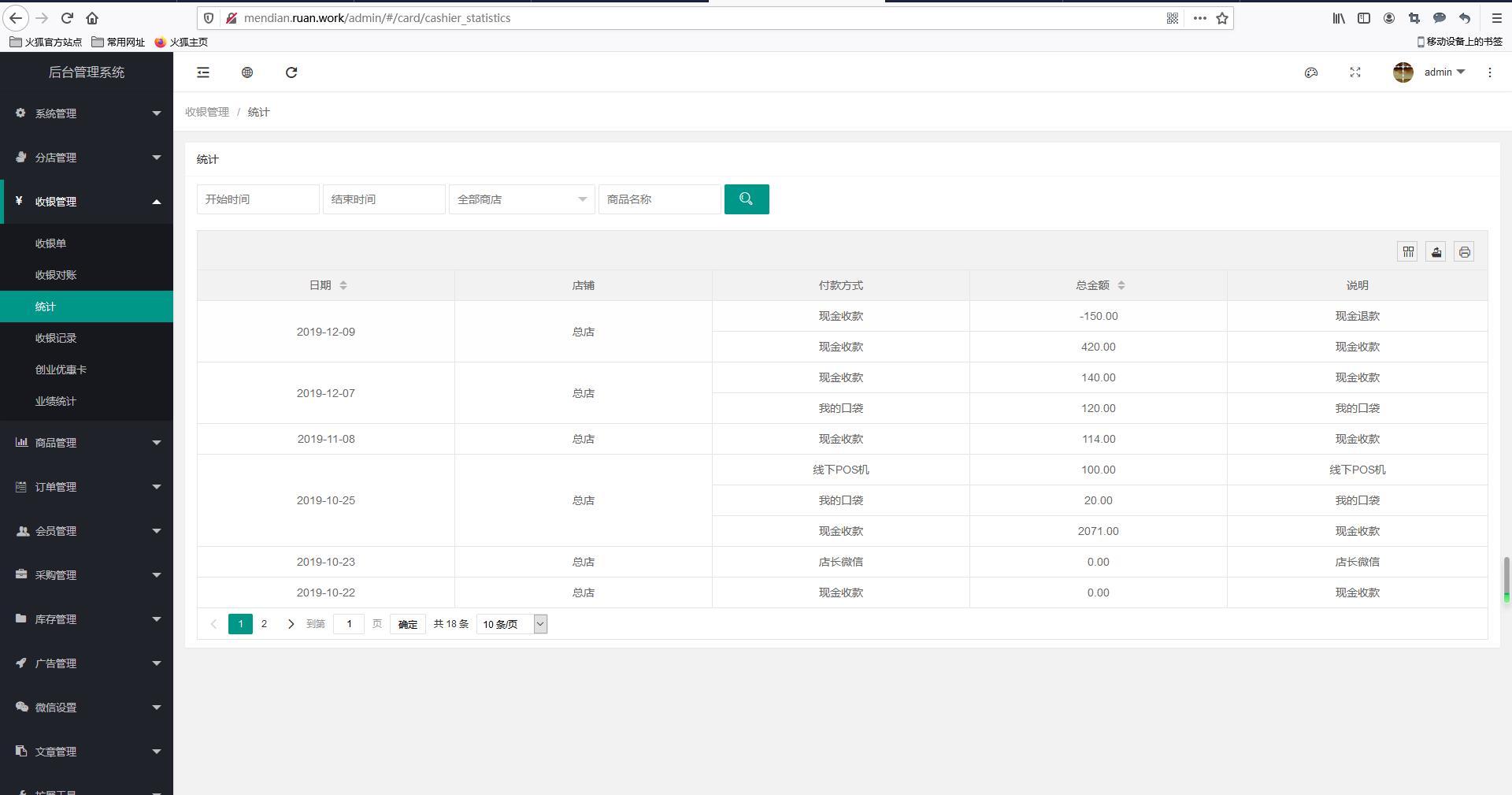1512x795 pixels.
Task: Click the 开始时间 start date field
Action: tap(258, 199)
